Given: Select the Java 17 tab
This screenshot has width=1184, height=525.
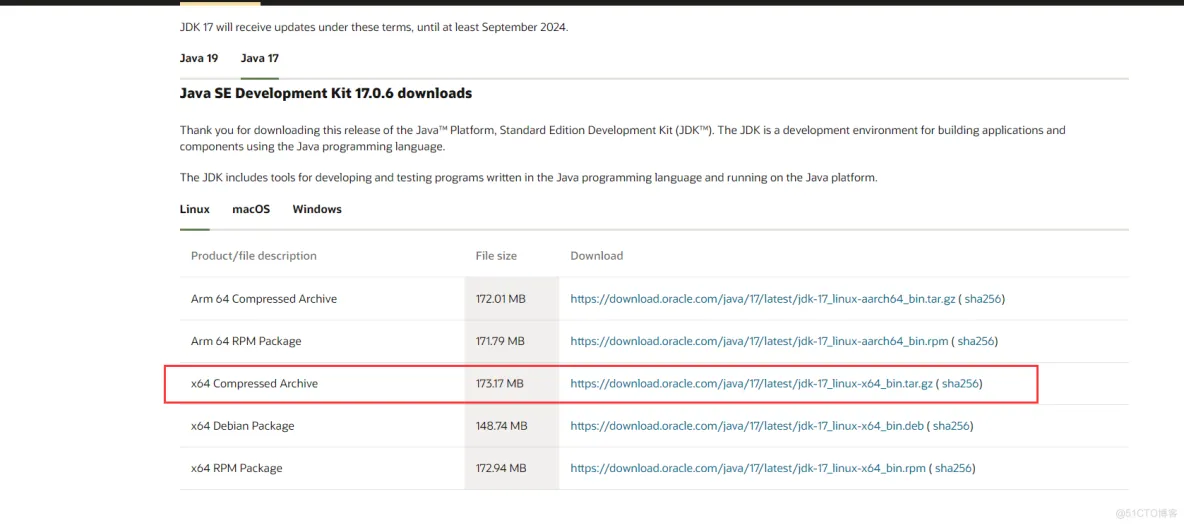Looking at the screenshot, I should [259, 58].
